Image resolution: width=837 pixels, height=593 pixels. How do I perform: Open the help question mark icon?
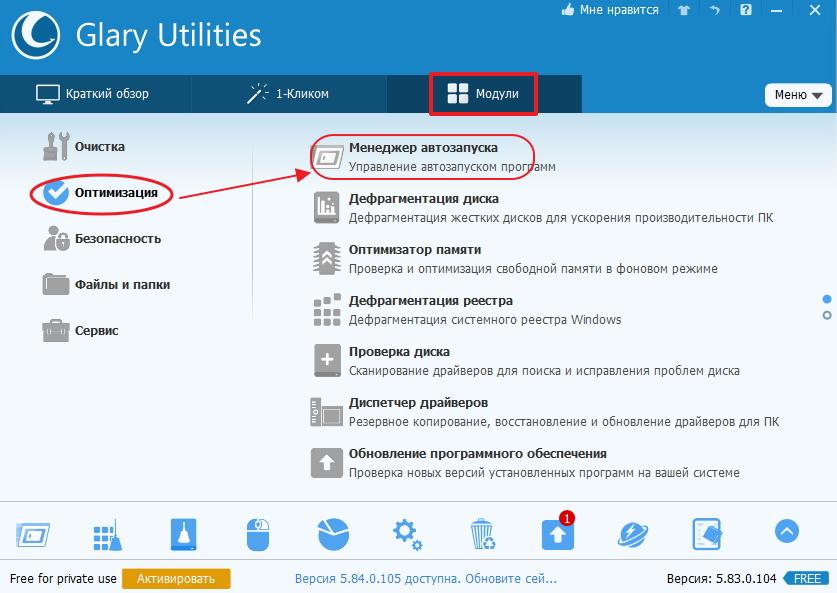pyautogui.click(x=746, y=10)
